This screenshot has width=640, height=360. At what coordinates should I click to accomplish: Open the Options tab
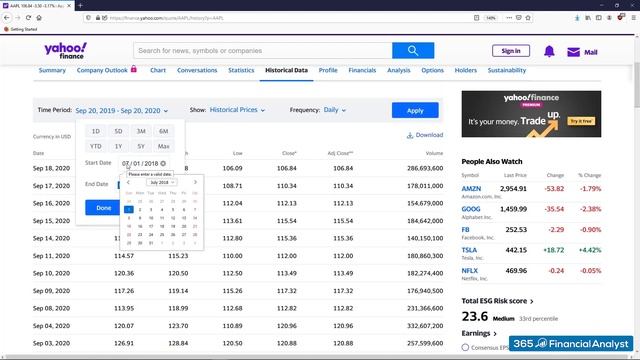[x=433, y=70]
